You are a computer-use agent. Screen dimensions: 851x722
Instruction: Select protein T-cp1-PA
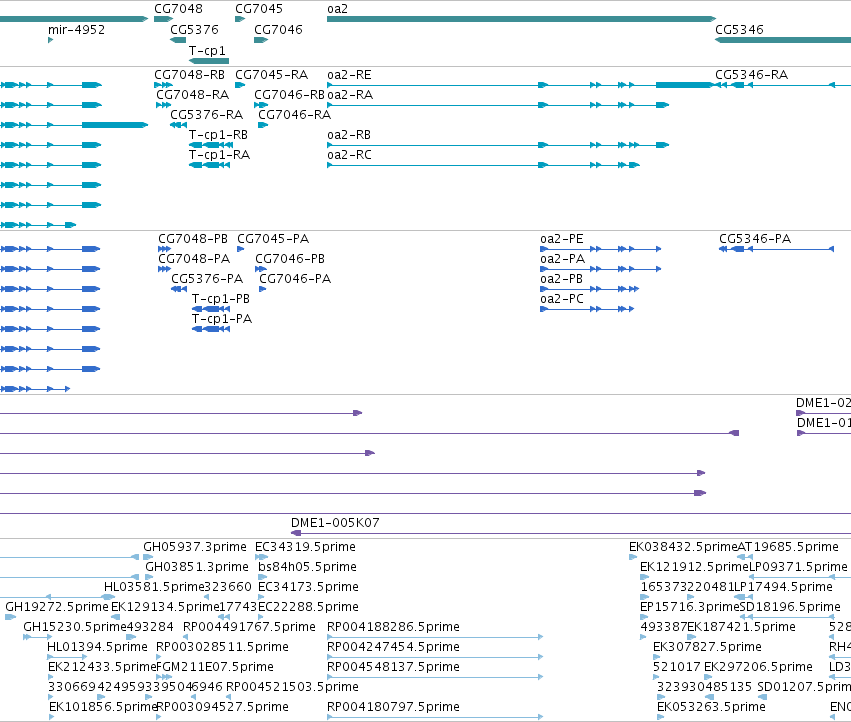coord(222,319)
